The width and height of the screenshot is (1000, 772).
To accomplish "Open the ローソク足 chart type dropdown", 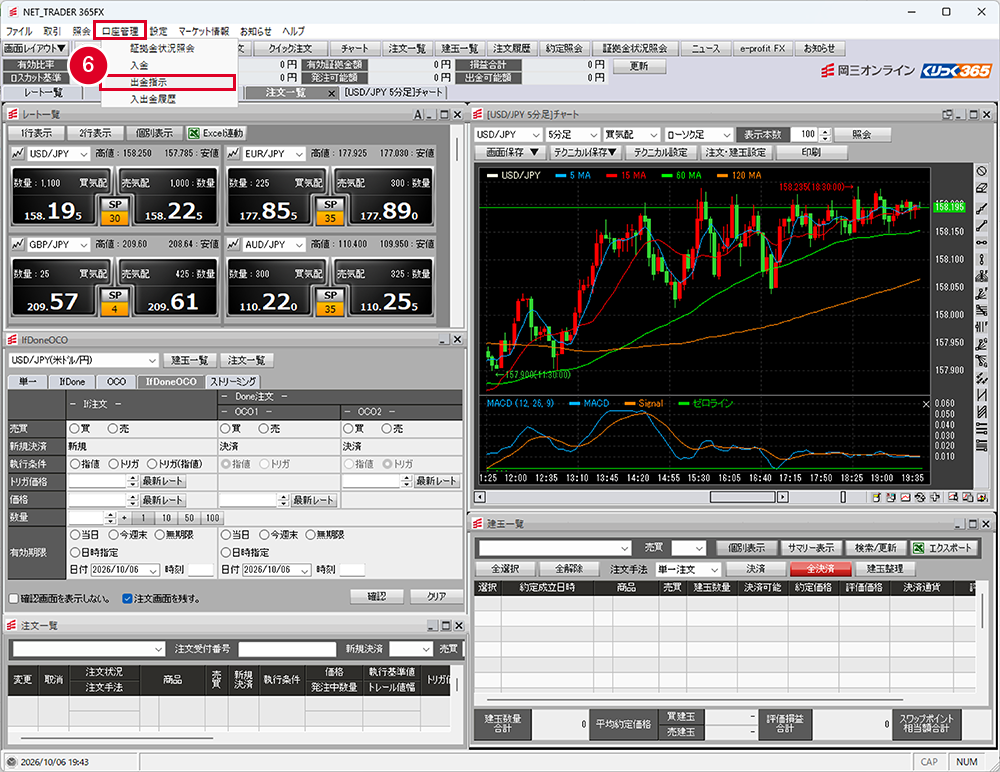I will 698,135.
